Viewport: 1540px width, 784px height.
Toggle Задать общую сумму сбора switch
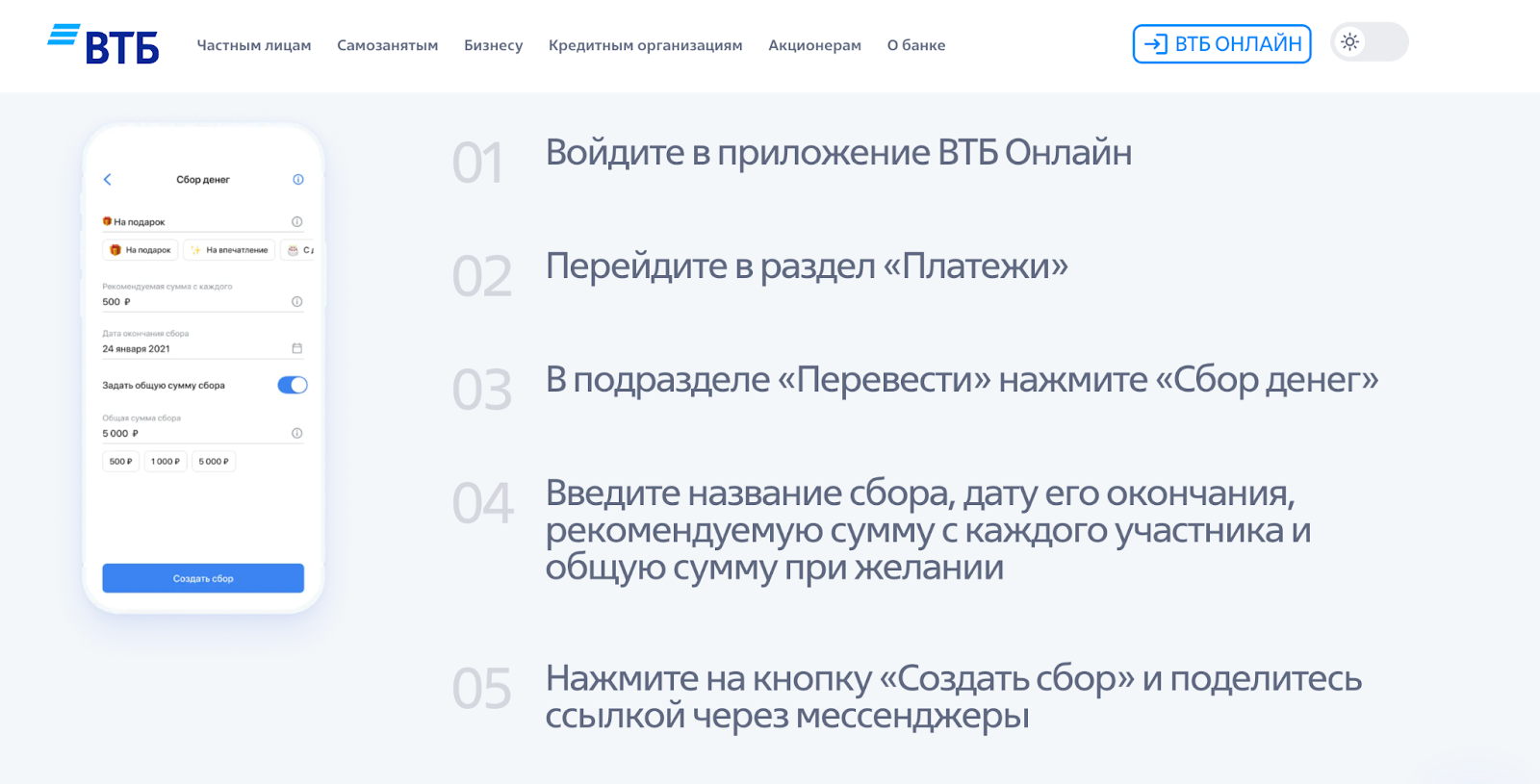point(293,386)
